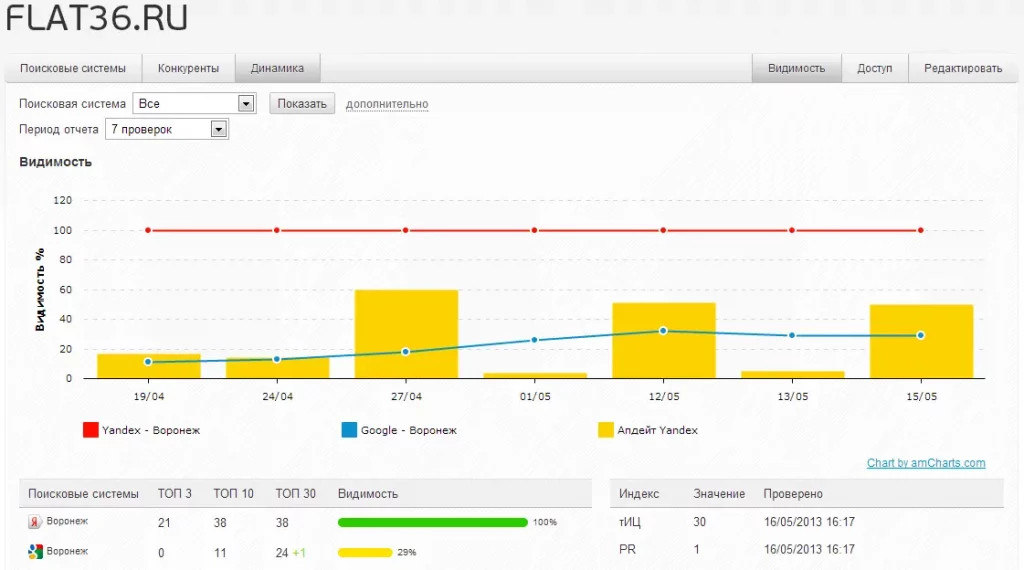
Task: Click the tall yellow bar at 27/04
Action: click(406, 334)
